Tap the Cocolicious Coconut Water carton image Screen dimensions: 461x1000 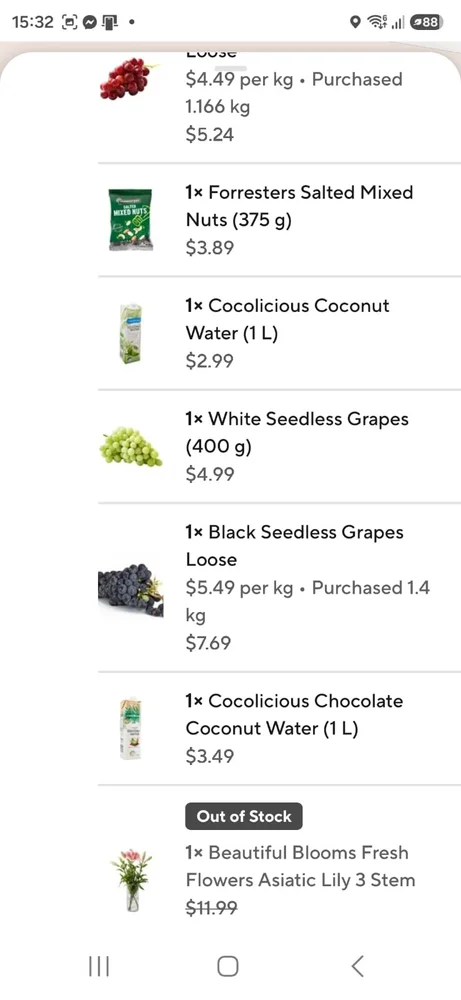(x=130, y=334)
